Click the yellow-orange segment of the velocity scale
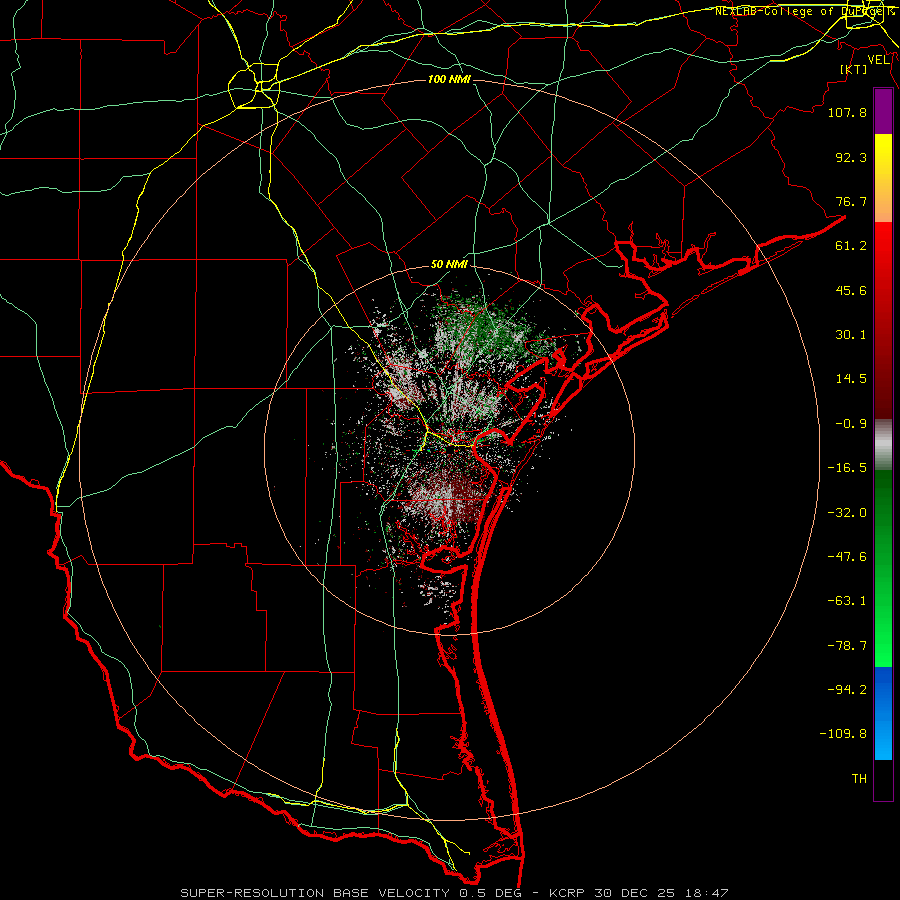 click(883, 178)
